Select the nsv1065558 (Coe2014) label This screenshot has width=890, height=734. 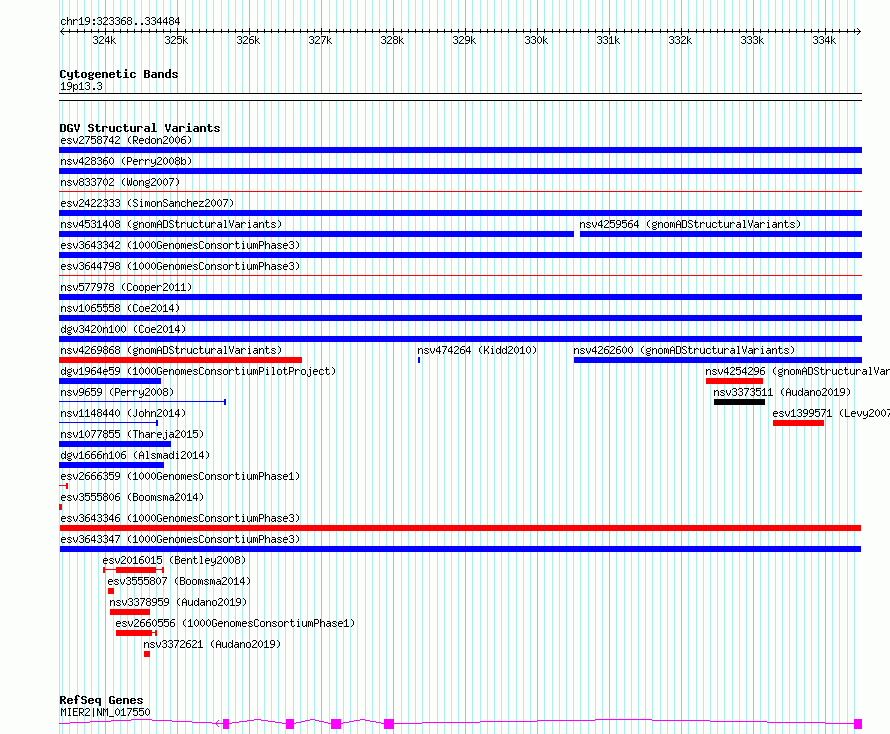pos(120,308)
